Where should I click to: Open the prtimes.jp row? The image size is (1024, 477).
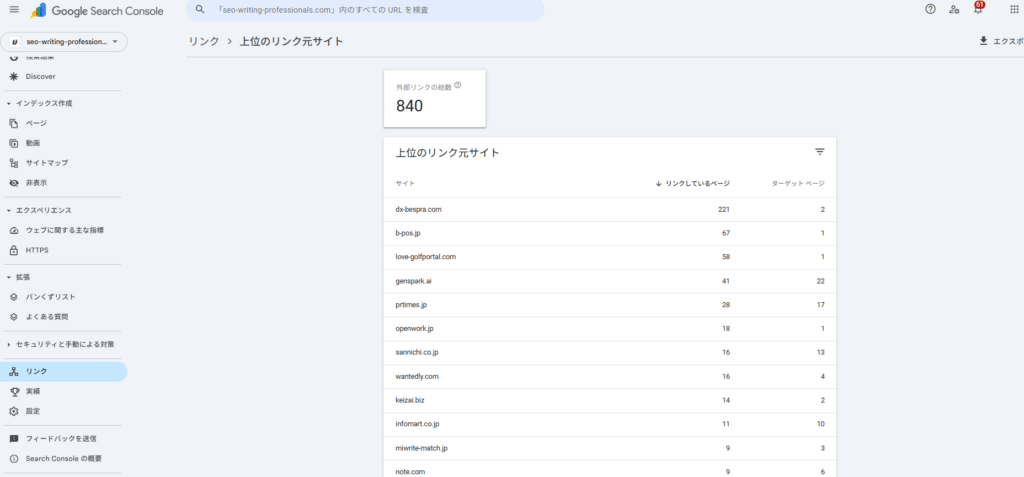(610, 305)
